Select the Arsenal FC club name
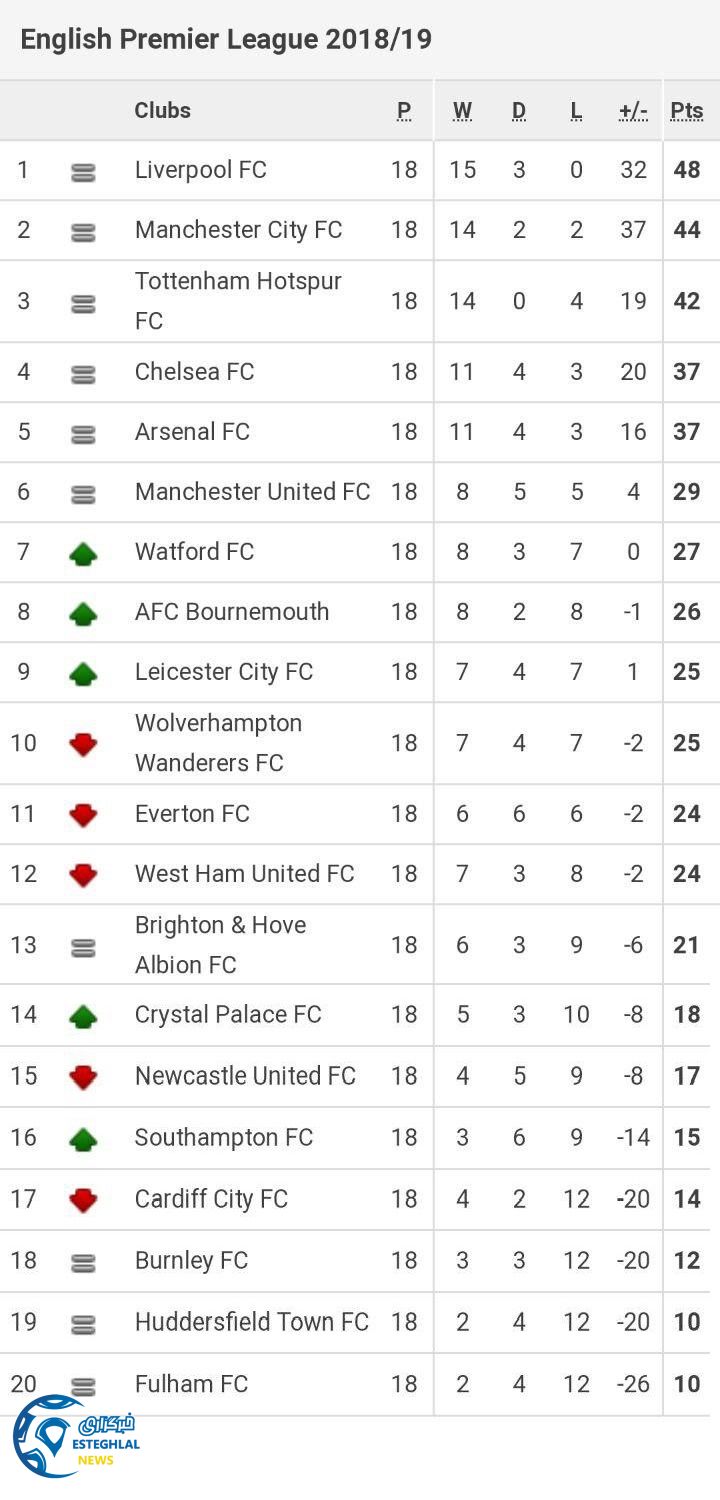720x1500 pixels. tap(192, 432)
